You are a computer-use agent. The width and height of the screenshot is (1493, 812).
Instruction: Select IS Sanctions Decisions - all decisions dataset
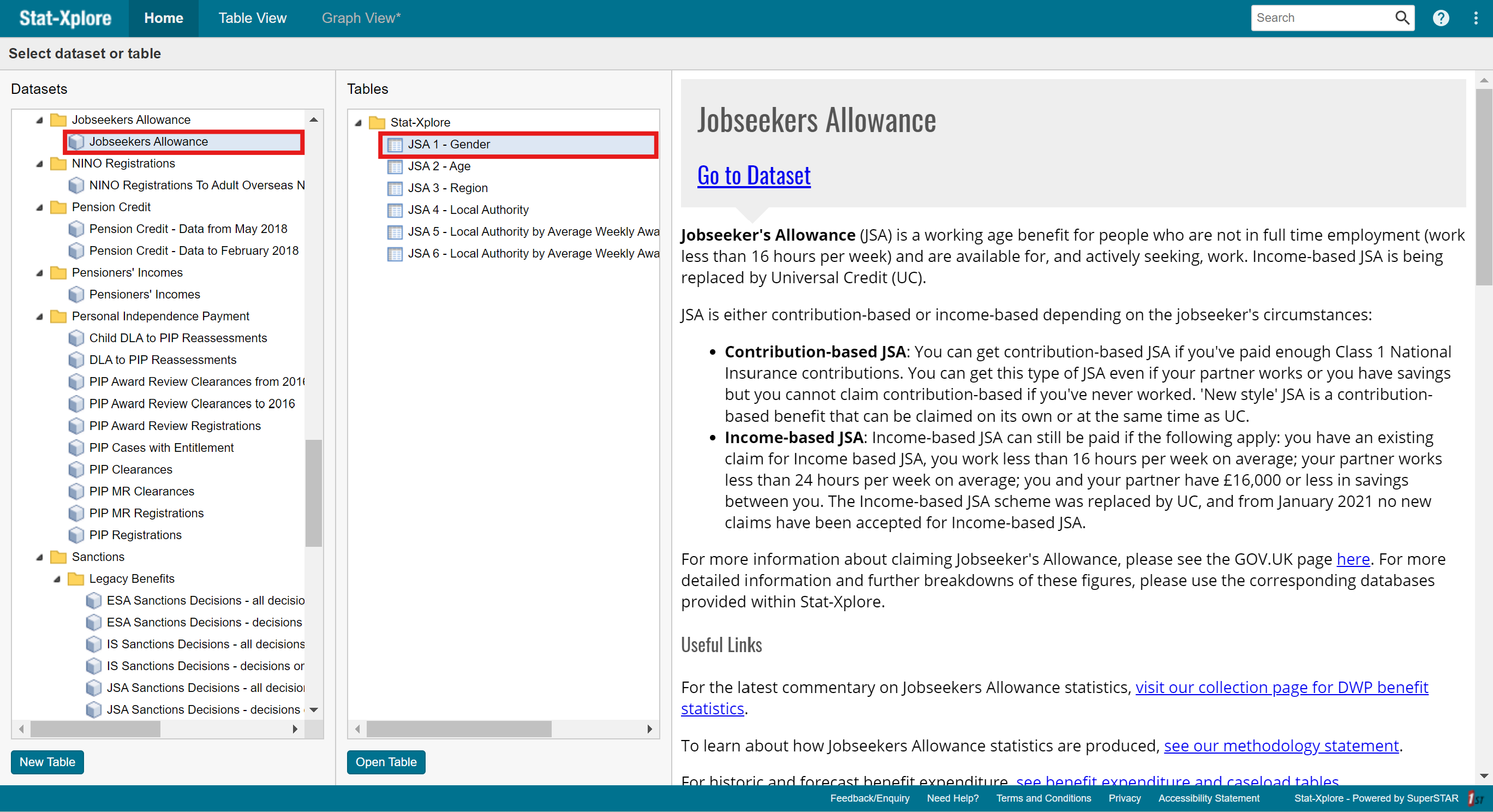click(x=206, y=644)
